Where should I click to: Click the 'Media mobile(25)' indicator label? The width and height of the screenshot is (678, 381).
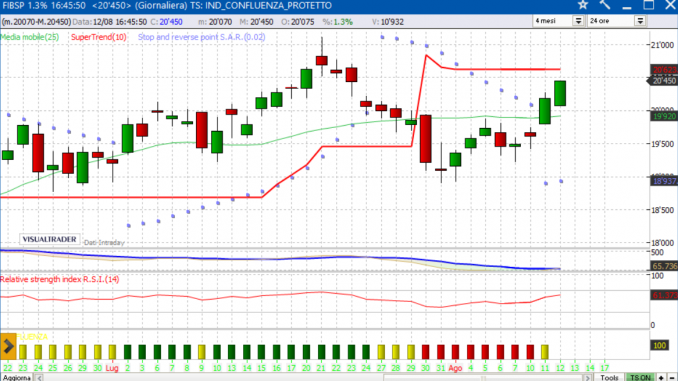[29, 37]
